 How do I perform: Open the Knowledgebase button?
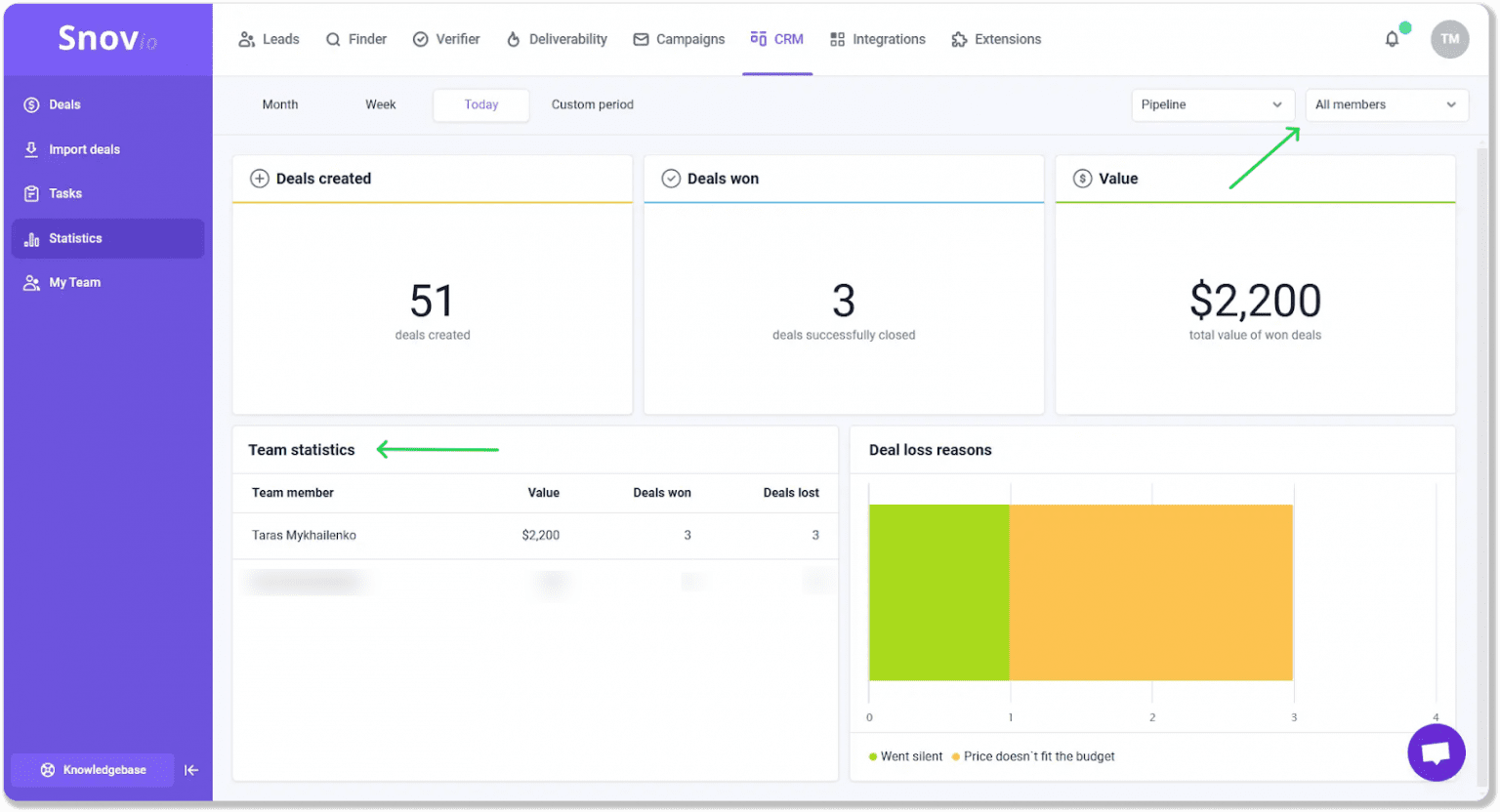93,770
